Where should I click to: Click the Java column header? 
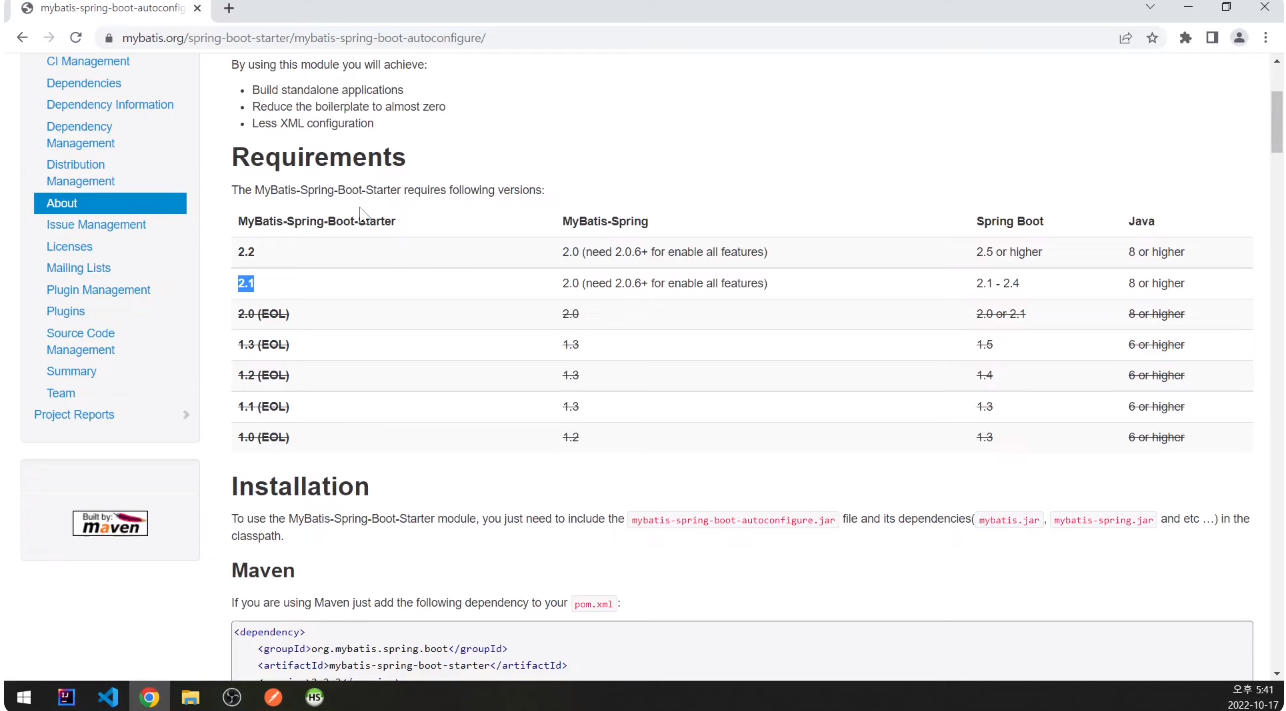click(x=1141, y=222)
